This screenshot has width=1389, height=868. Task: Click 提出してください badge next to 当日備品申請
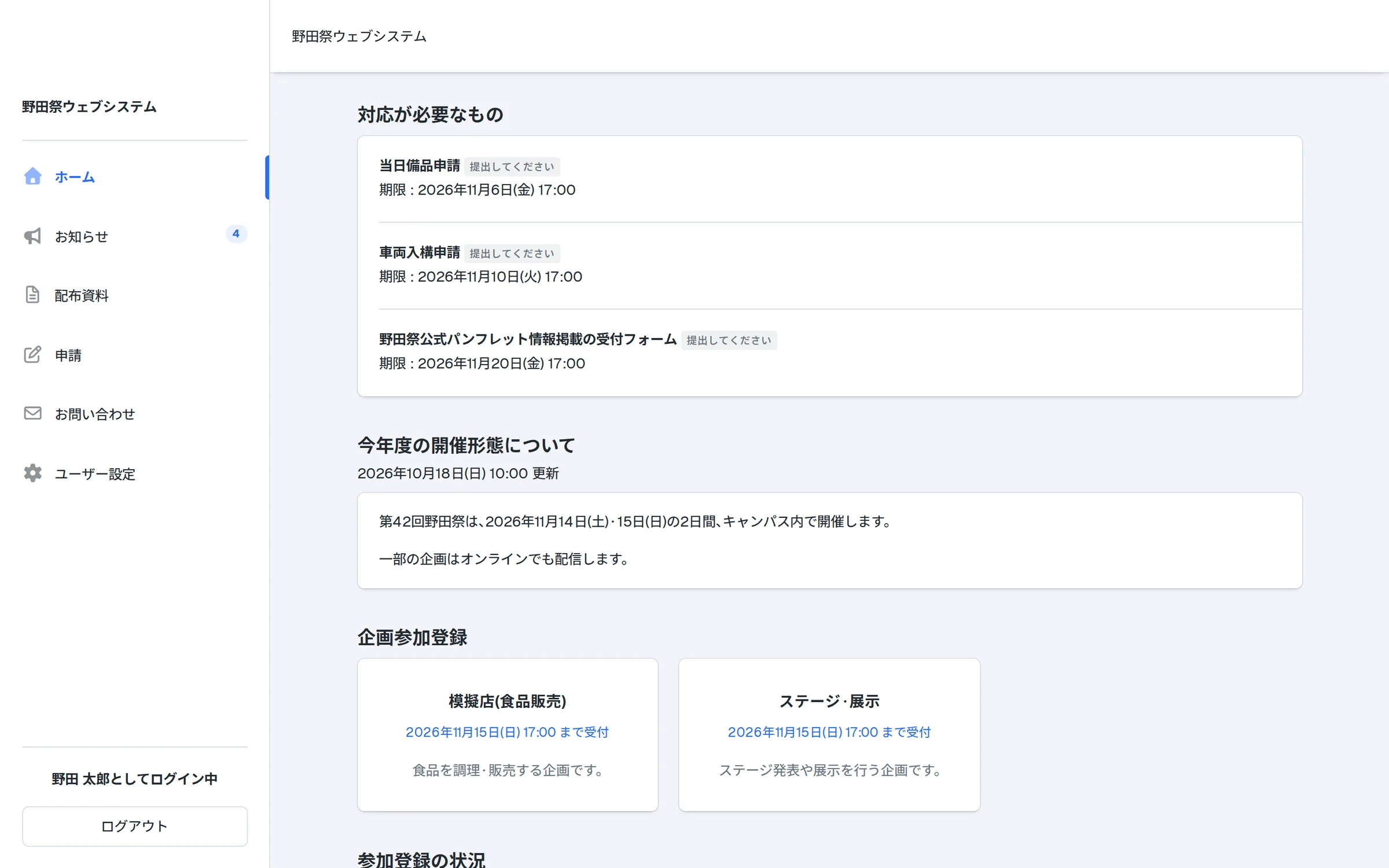(512, 167)
